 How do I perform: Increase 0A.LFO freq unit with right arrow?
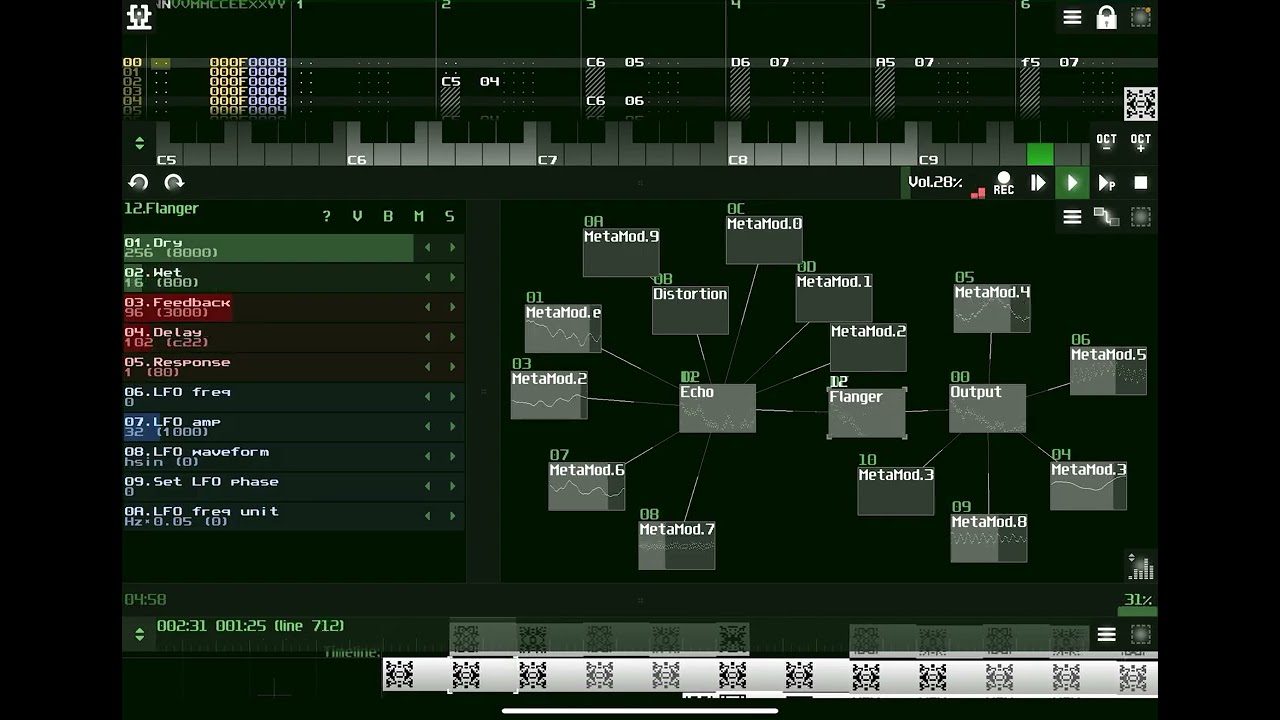(x=452, y=516)
